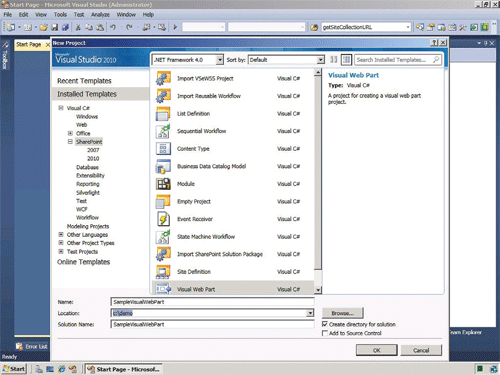This screenshot has width=500, height=375.
Task: Focus the project Name input field
Action: pyautogui.click(x=212, y=302)
